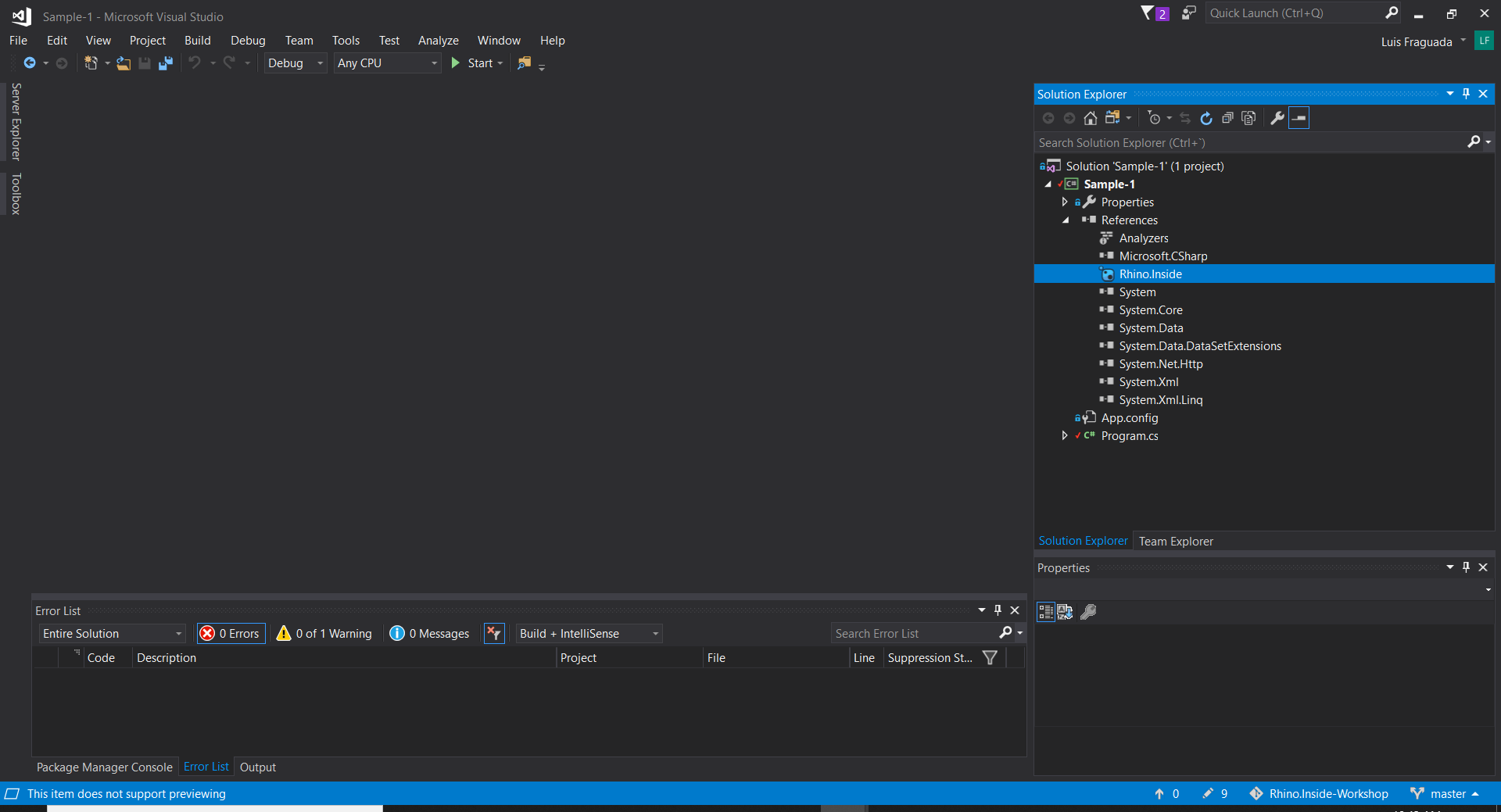Toggle the 0 Errors filter

pos(231,633)
